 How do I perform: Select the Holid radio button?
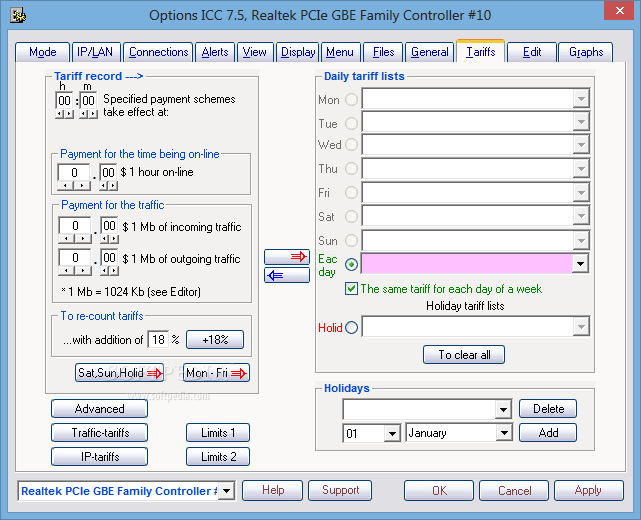[x=351, y=327]
